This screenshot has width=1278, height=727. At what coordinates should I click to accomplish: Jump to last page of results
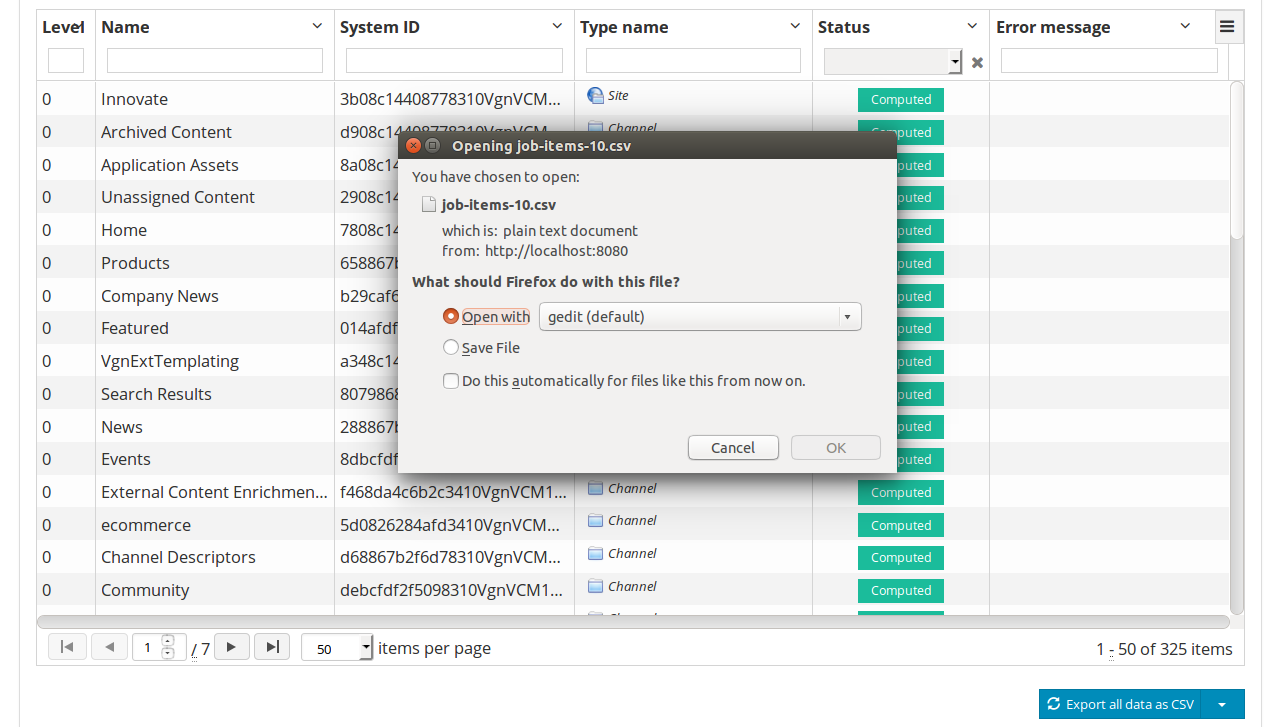pos(272,647)
